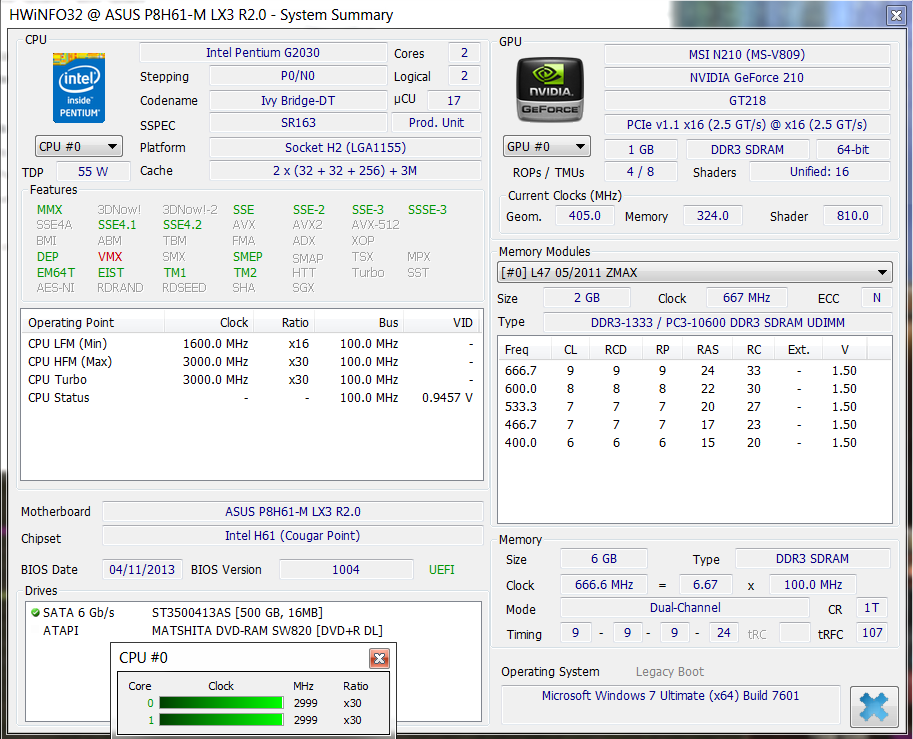This screenshot has width=913, height=739.
Task: Select the 600.0 frequency timing row
Action: (694, 388)
